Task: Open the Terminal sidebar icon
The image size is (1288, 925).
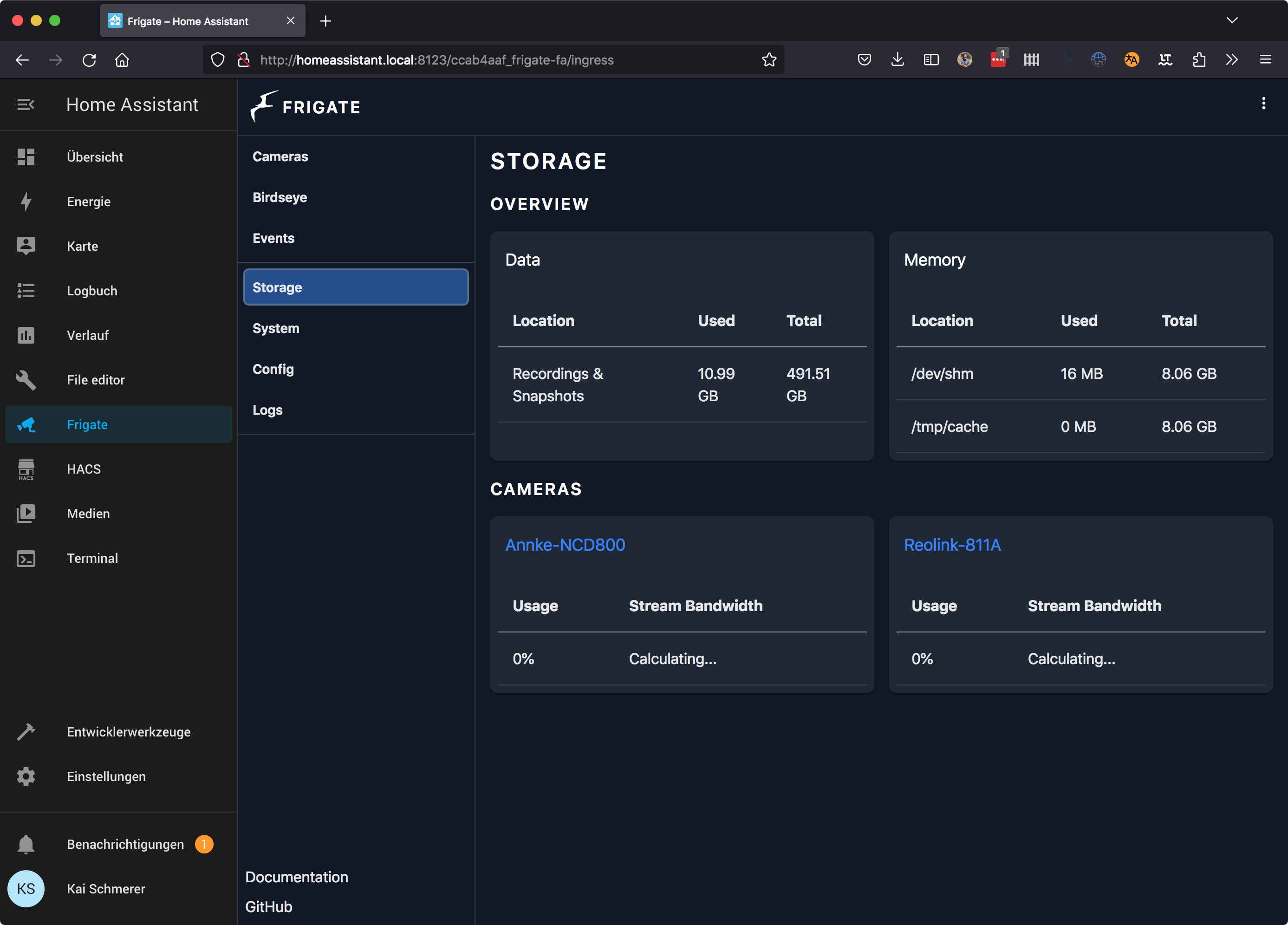Action: point(26,558)
